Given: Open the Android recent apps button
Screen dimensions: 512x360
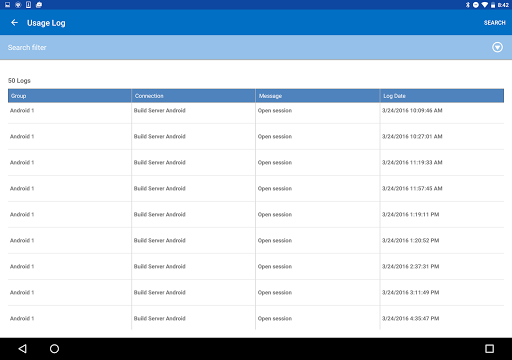Looking at the screenshot, I should click(x=489, y=349).
